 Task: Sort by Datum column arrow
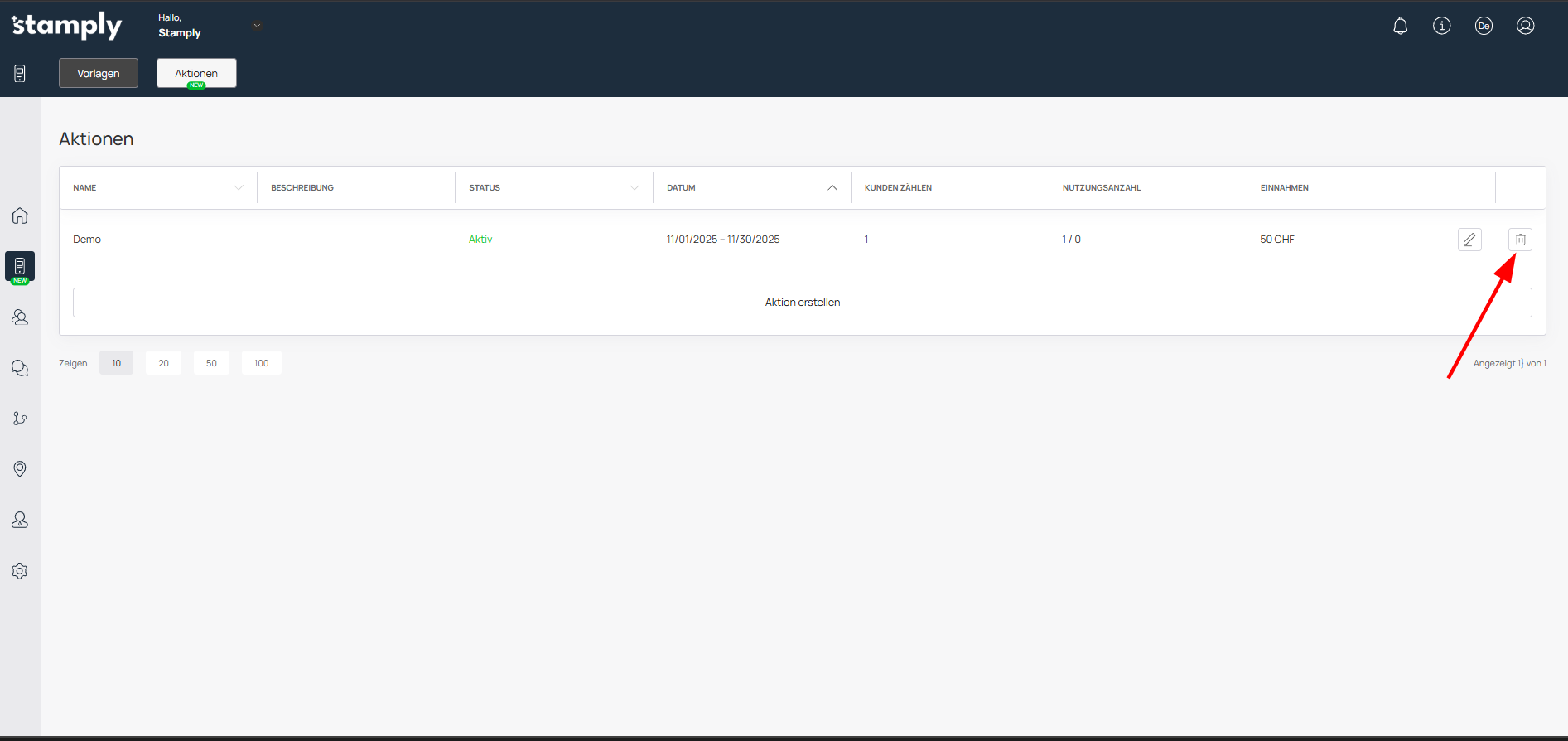(x=832, y=188)
